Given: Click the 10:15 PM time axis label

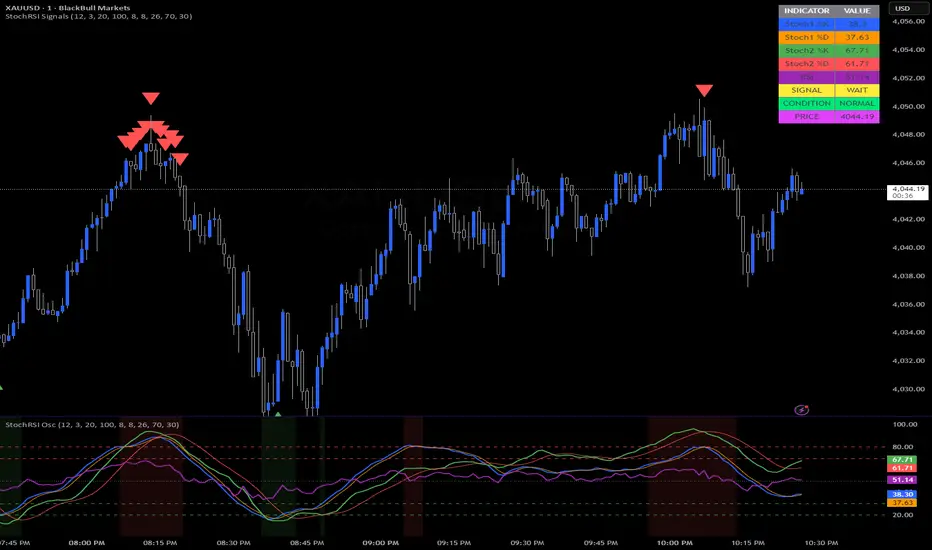Looking at the screenshot, I should (748, 543).
